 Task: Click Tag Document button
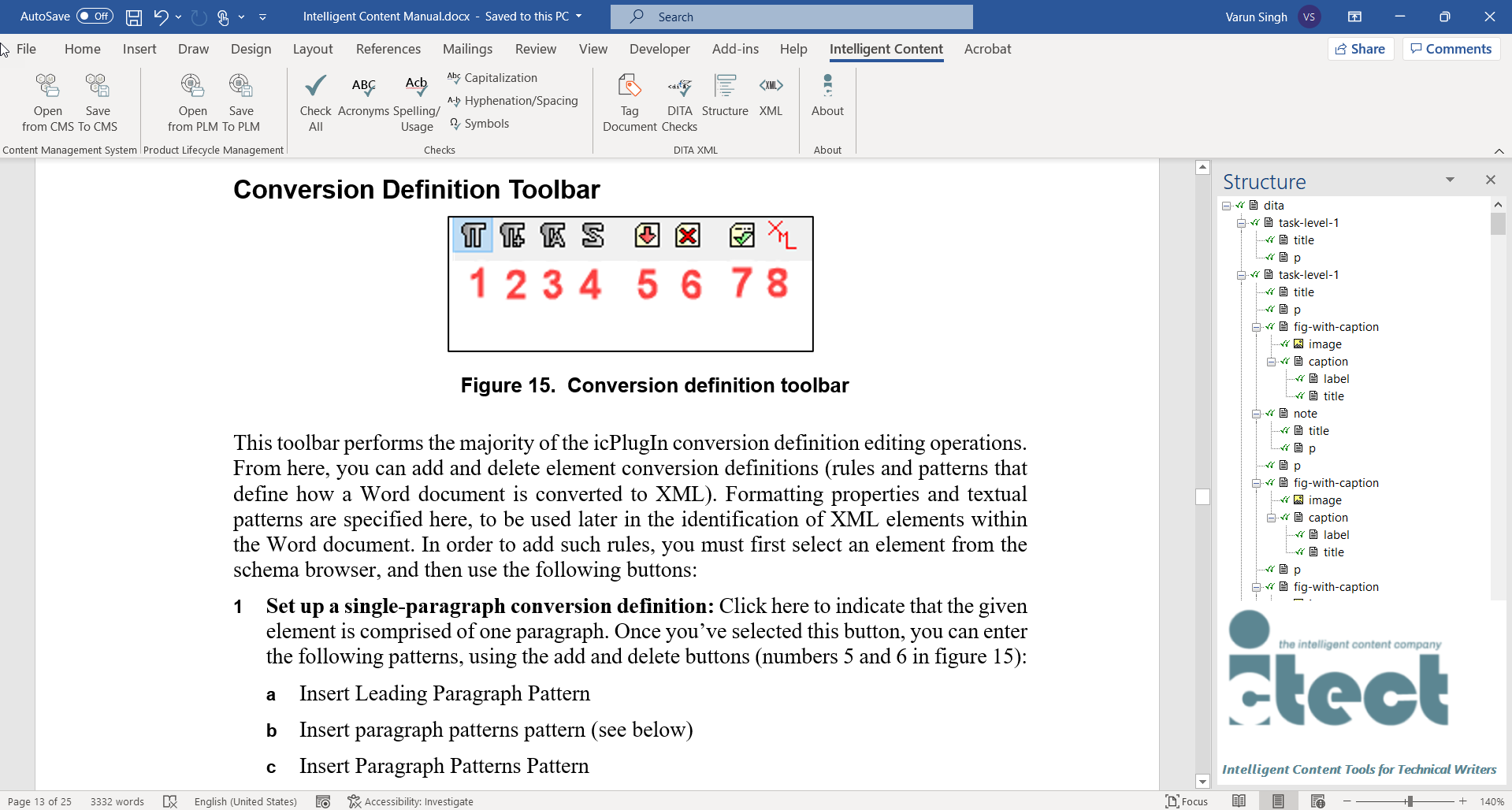630,102
